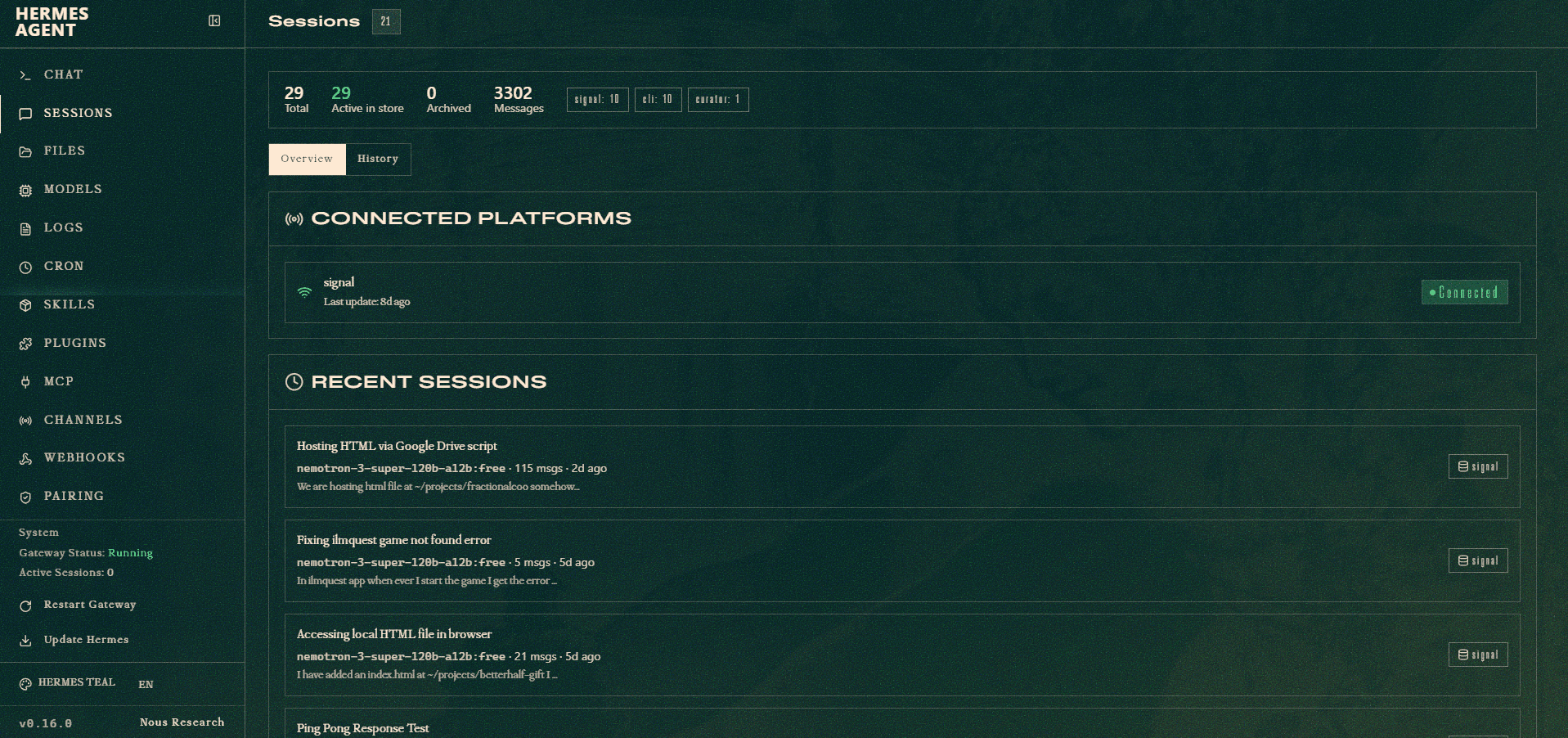Click Restart Gateway
This screenshot has height=738, width=1568.
78,605
